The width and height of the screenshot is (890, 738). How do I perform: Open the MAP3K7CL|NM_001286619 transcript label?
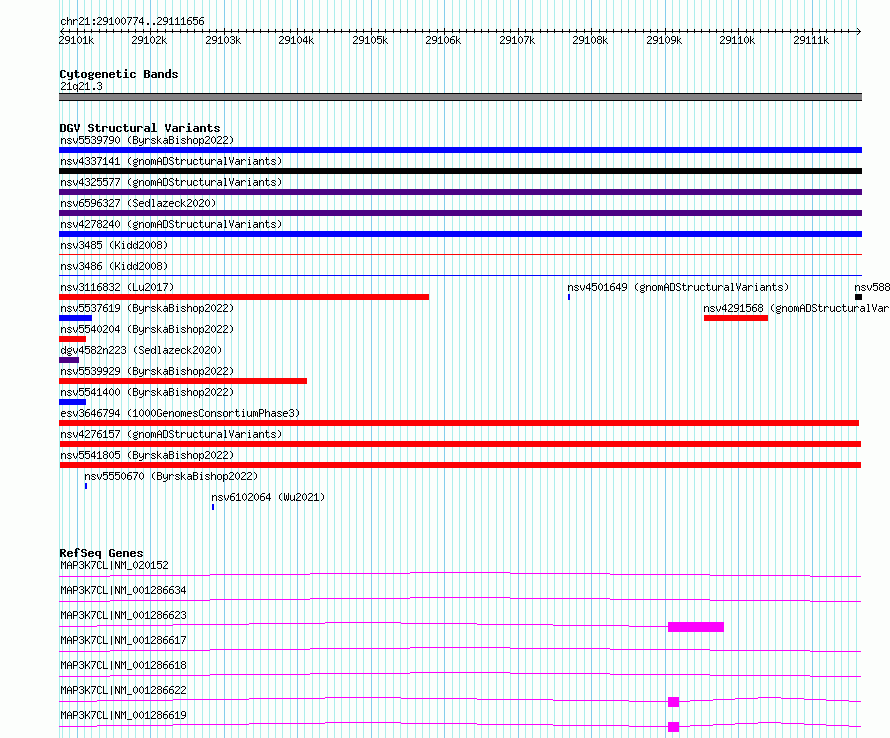[123, 715]
